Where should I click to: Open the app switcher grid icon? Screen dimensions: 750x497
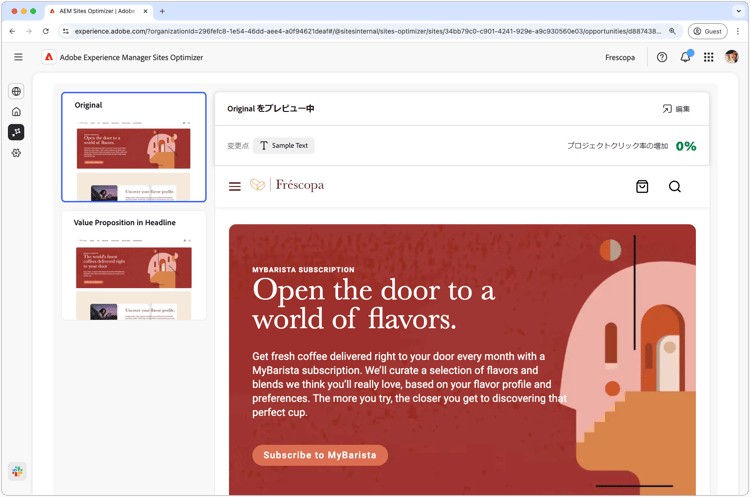coord(708,57)
